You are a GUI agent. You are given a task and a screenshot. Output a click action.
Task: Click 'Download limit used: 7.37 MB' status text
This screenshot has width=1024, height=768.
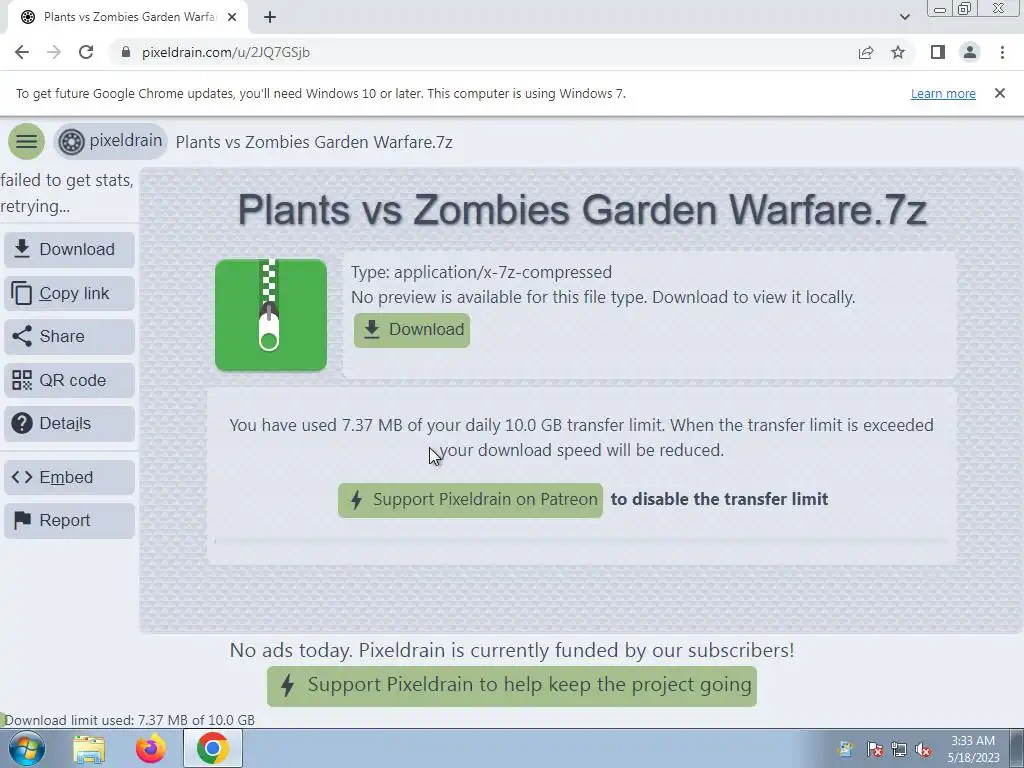point(129,720)
